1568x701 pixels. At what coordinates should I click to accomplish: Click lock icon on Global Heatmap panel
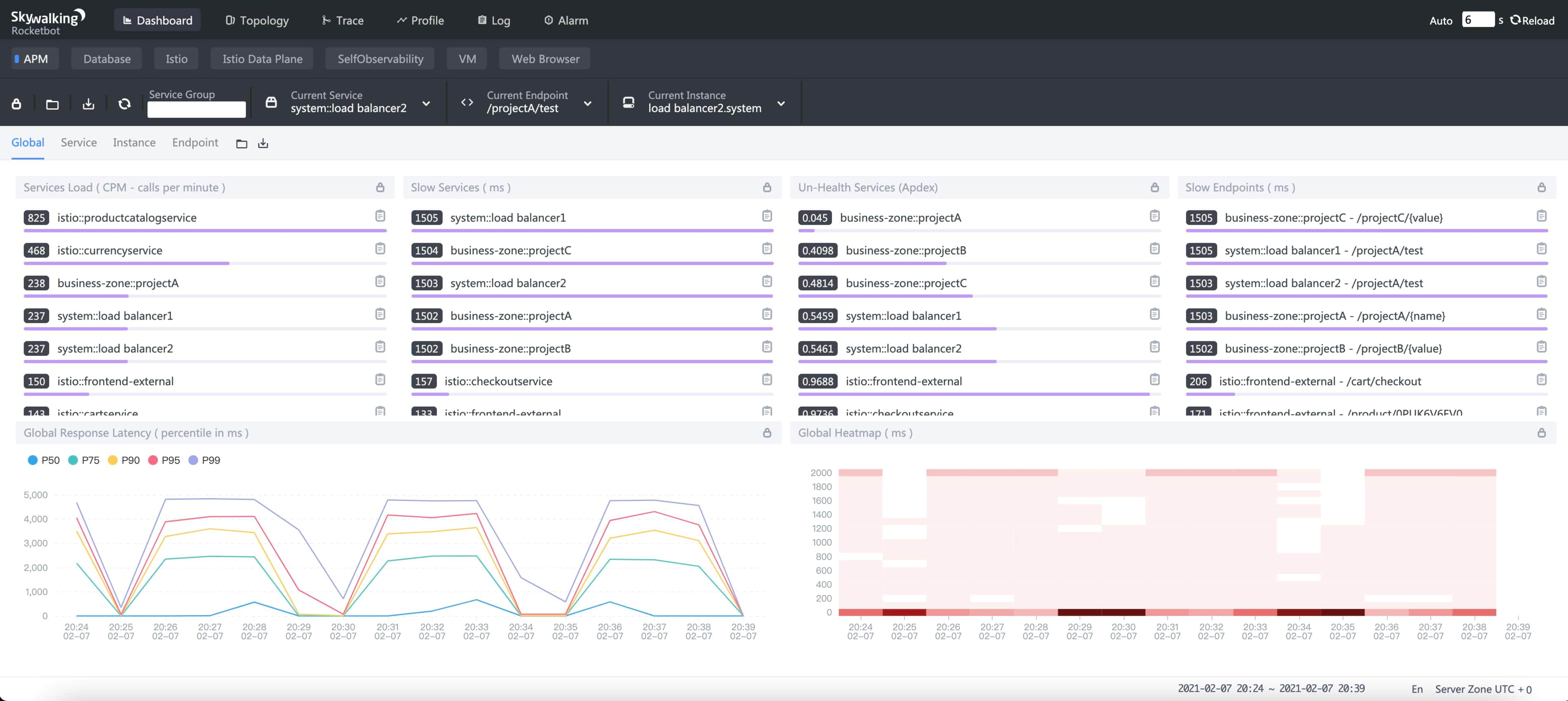click(x=1541, y=433)
